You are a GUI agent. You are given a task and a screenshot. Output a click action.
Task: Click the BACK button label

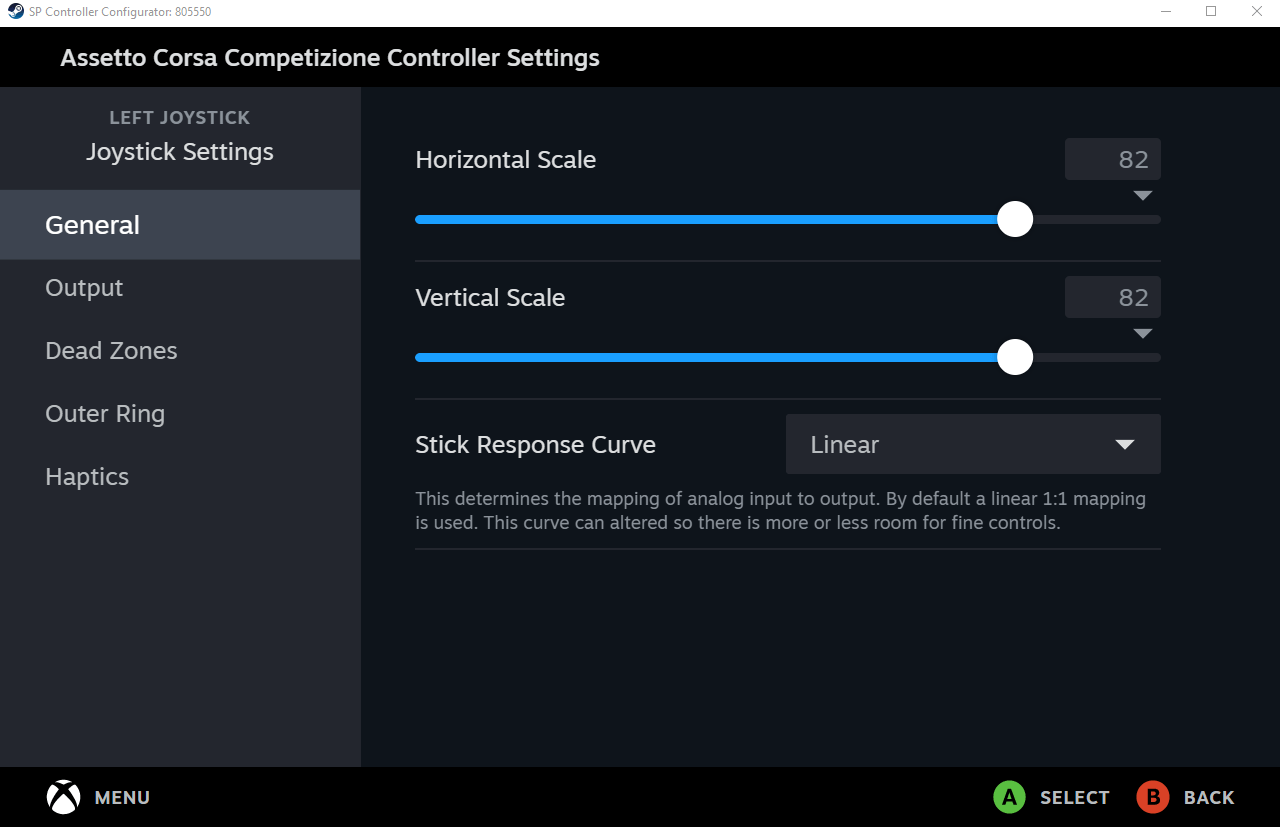pos(1208,798)
